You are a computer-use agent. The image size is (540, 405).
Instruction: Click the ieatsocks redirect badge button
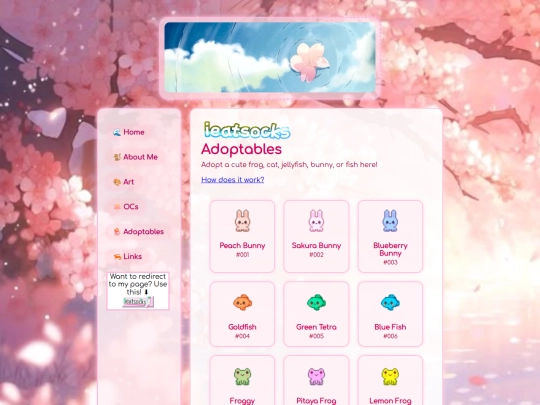(x=138, y=302)
